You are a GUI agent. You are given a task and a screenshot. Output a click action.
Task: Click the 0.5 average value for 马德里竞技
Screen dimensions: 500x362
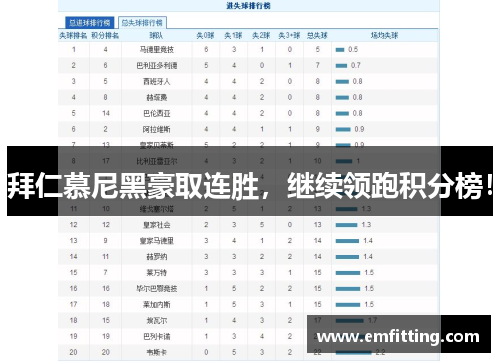coord(353,50)
